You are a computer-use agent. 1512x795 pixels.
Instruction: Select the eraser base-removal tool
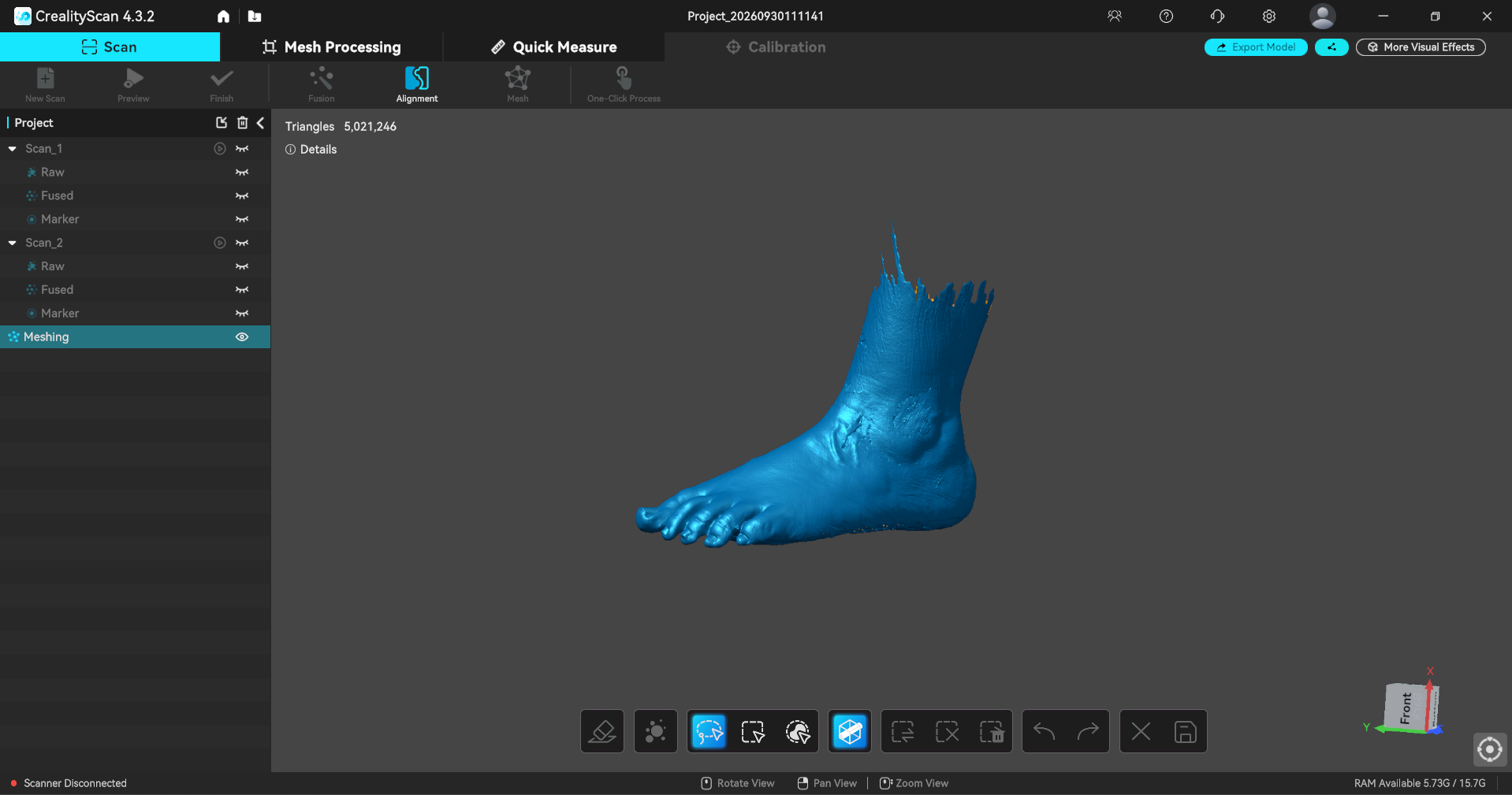click(x=602, y=731)
